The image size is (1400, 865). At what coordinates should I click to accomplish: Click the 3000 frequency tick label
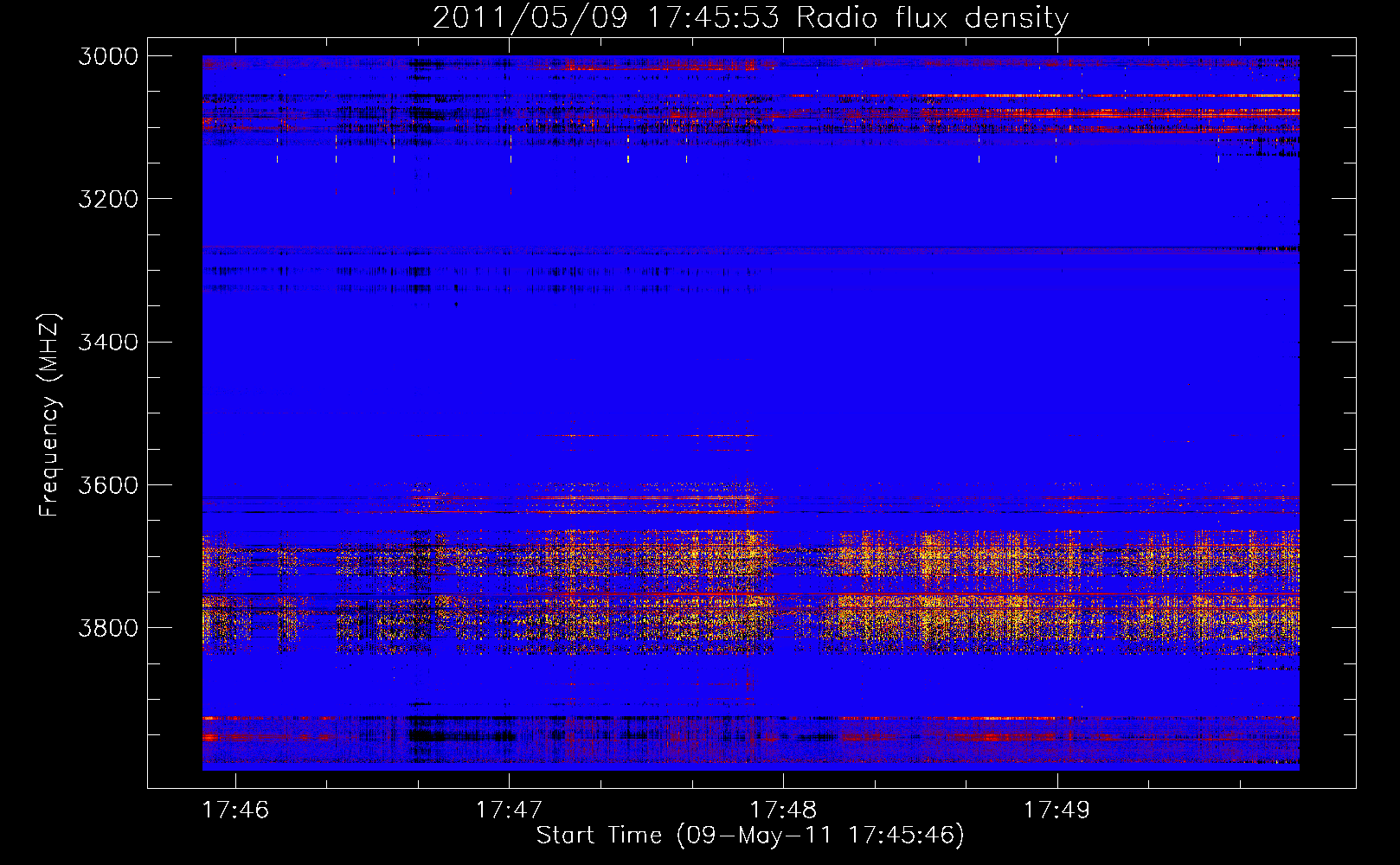click(x=108, y=56)
